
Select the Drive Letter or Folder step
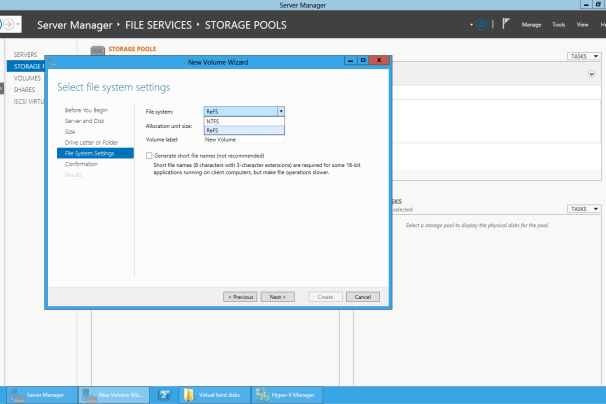(x=92, y=143)
